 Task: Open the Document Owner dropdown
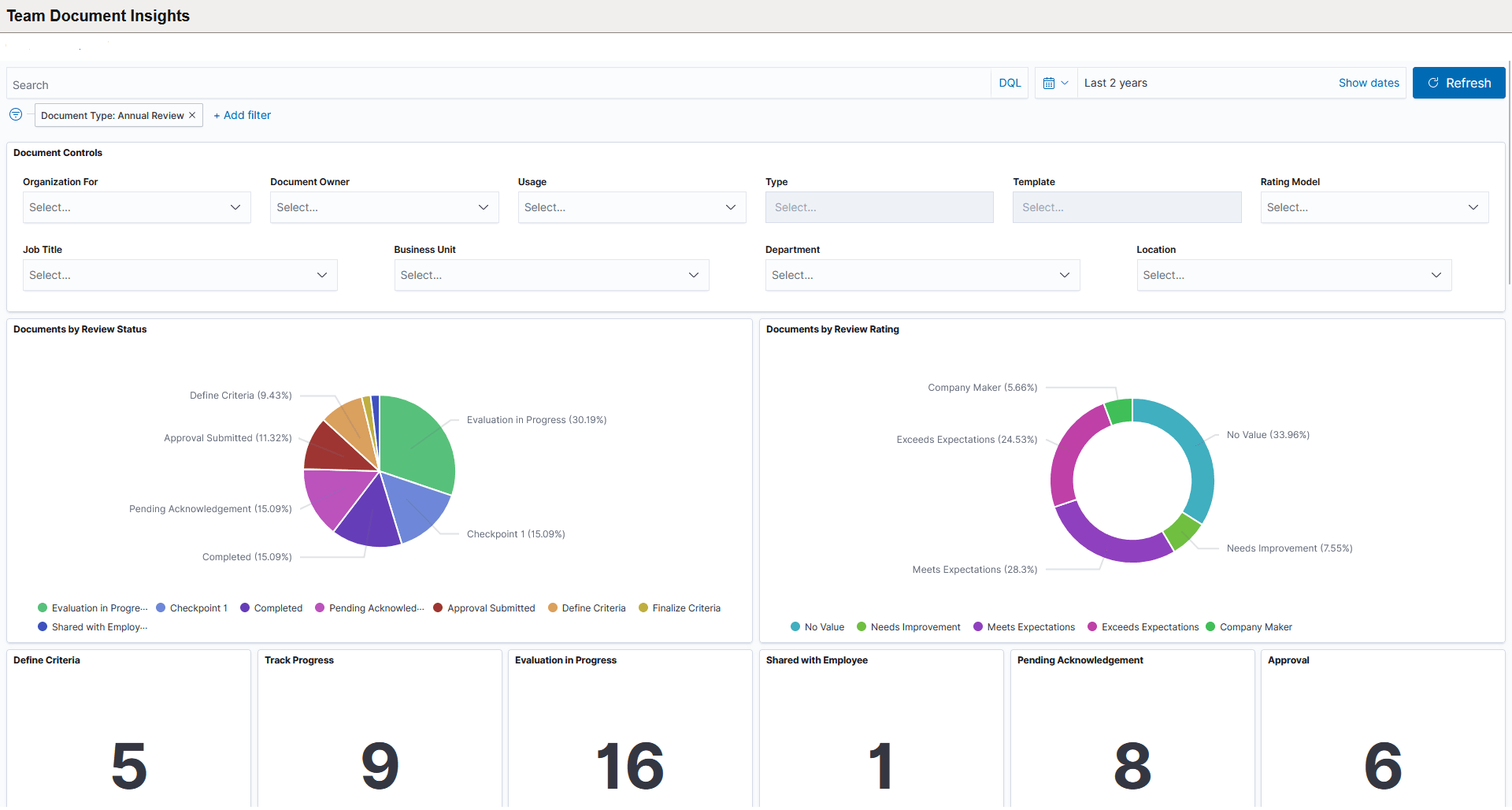coord(384,207)
